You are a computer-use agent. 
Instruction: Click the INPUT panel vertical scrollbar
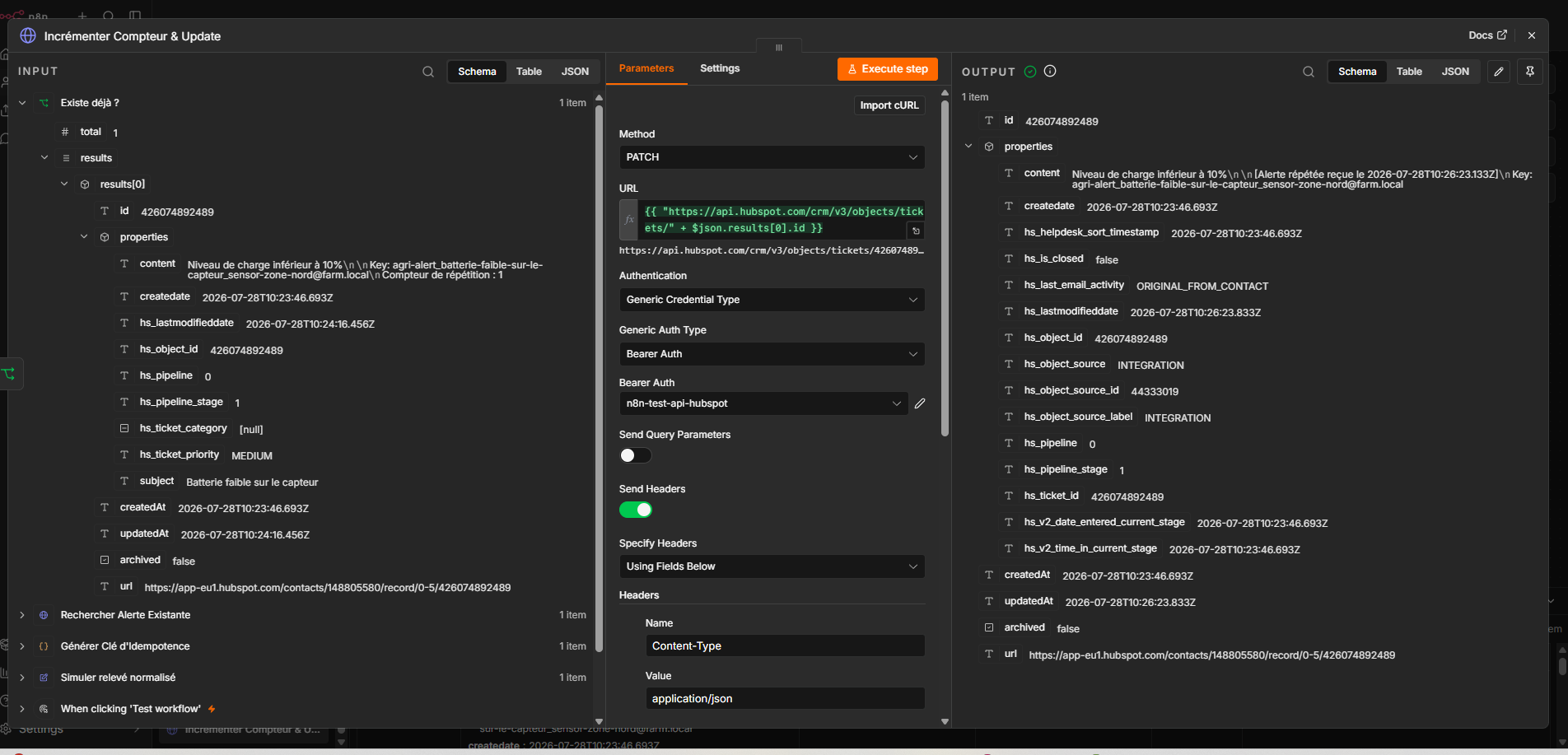[x=599, y=377]
